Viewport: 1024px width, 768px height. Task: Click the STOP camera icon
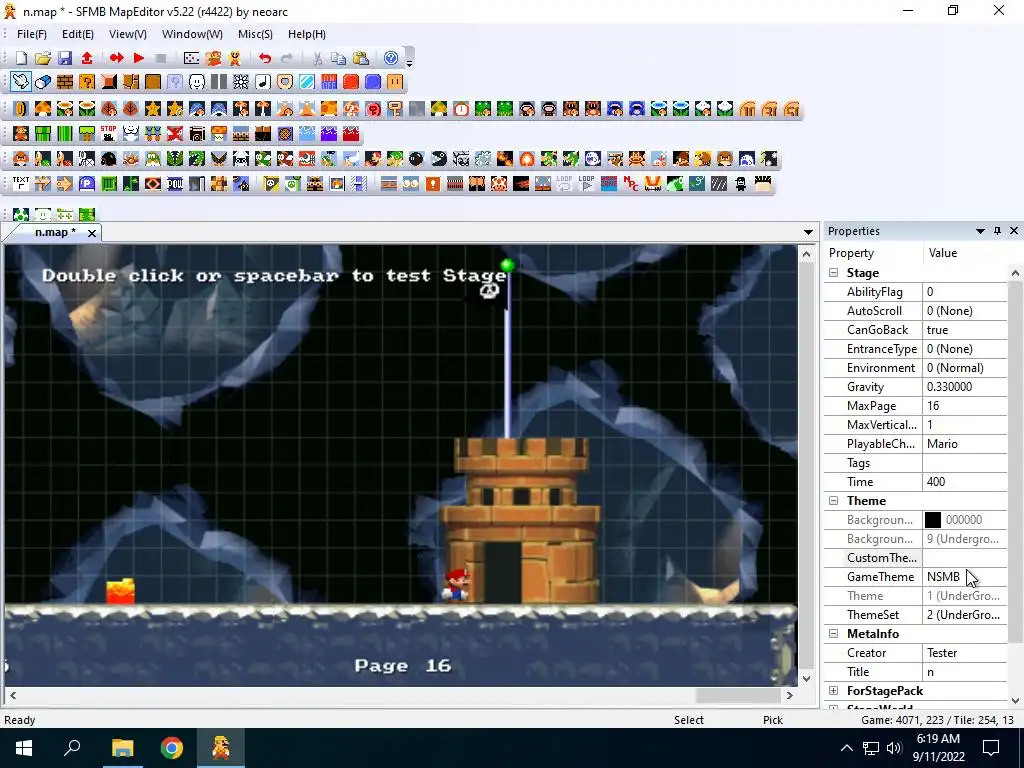pos(109,134)
